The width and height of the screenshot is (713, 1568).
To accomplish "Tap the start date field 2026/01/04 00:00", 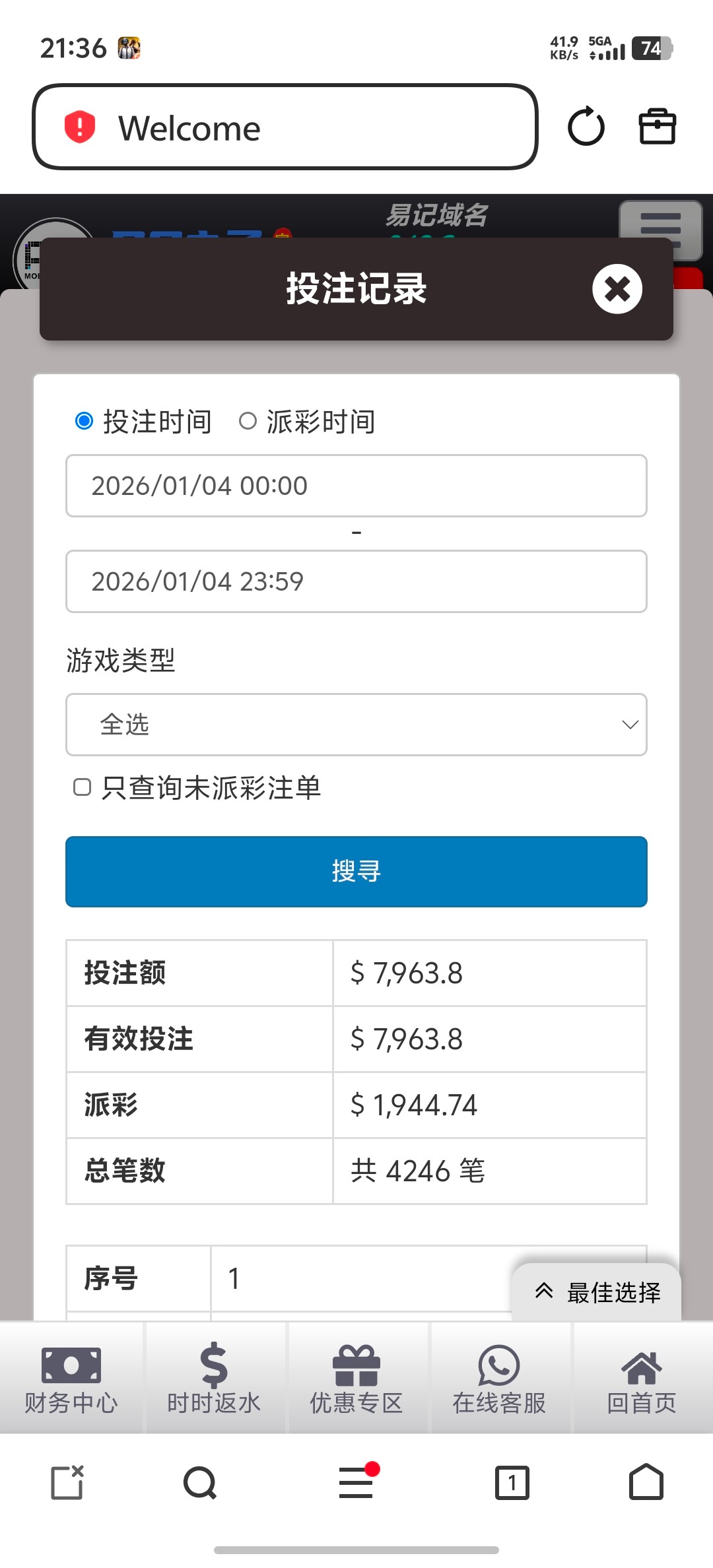I will [356, 486].
